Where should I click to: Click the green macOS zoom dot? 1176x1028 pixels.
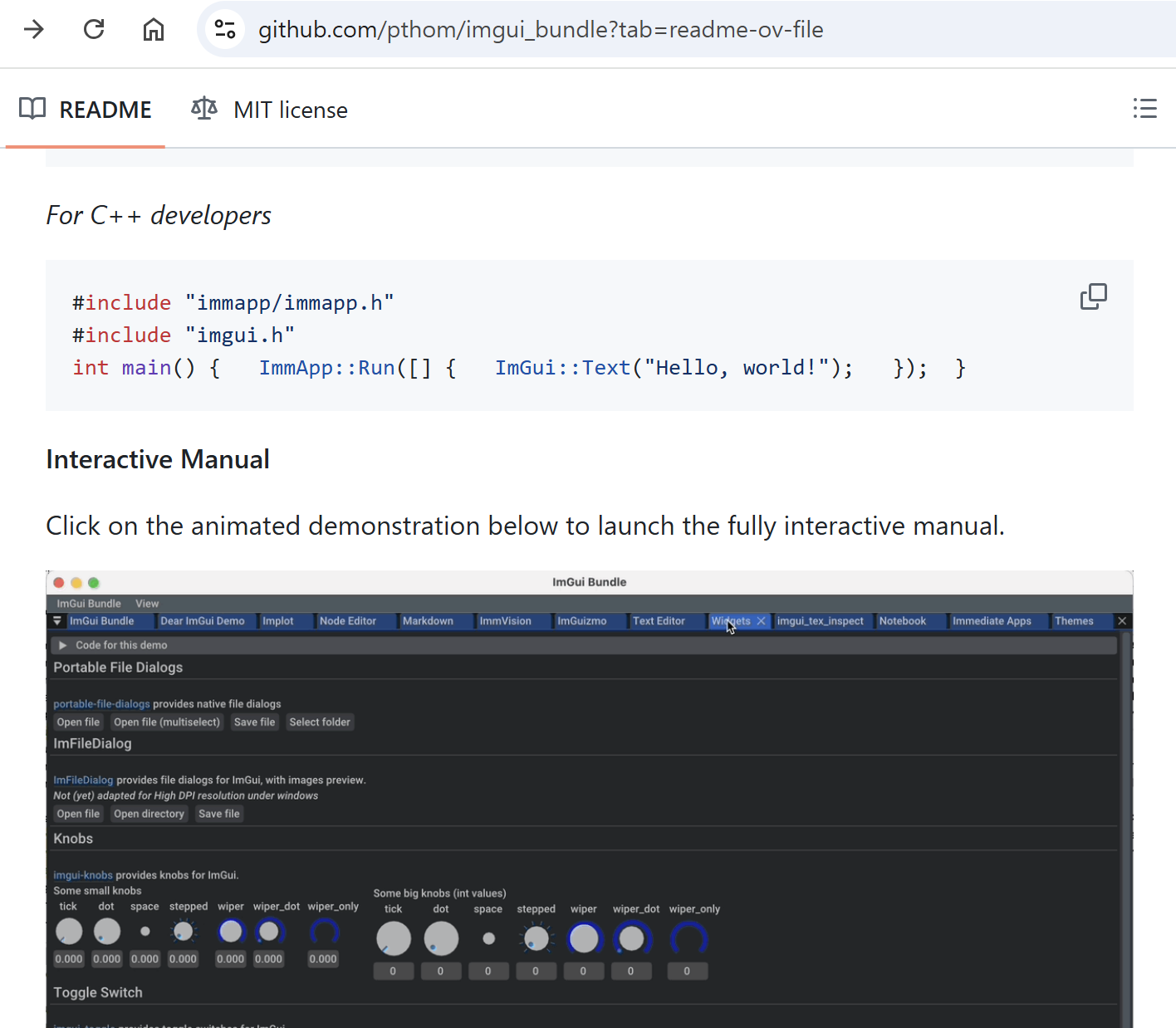pos(94,583)
